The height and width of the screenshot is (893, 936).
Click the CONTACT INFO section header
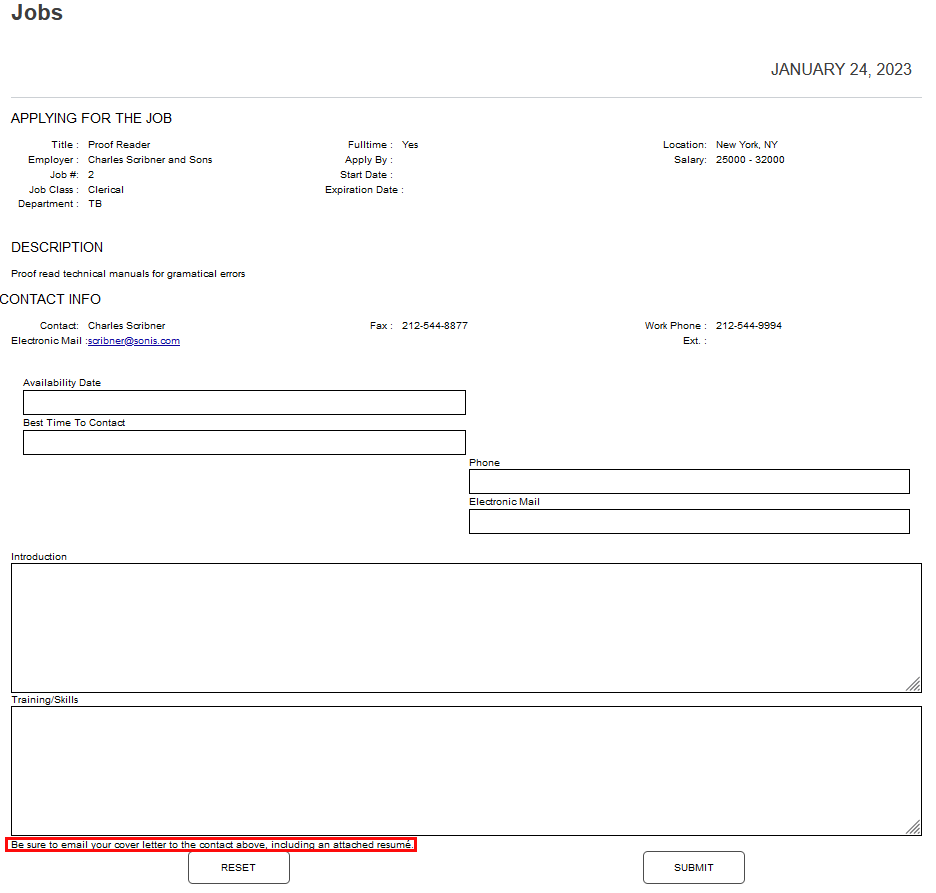50,298
